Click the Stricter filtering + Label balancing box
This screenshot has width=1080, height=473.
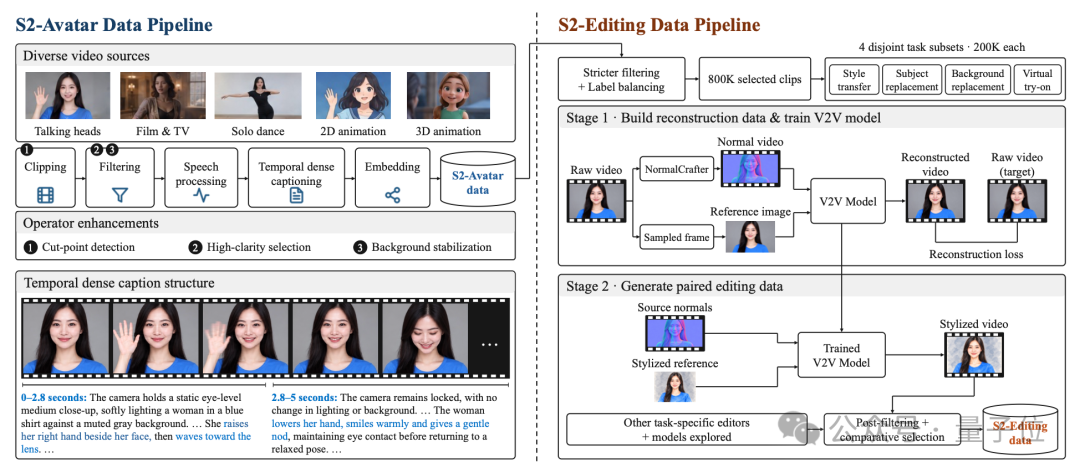[x=622, y=80]
